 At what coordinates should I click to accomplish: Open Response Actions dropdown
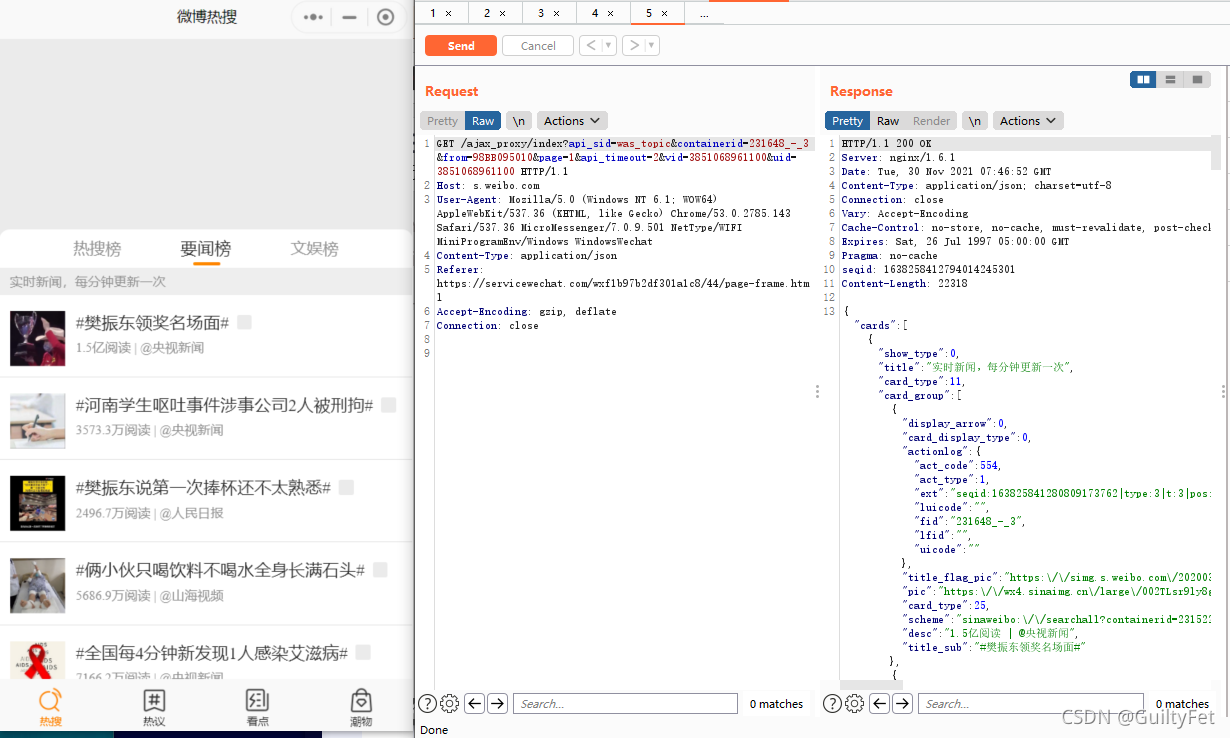1028,121
